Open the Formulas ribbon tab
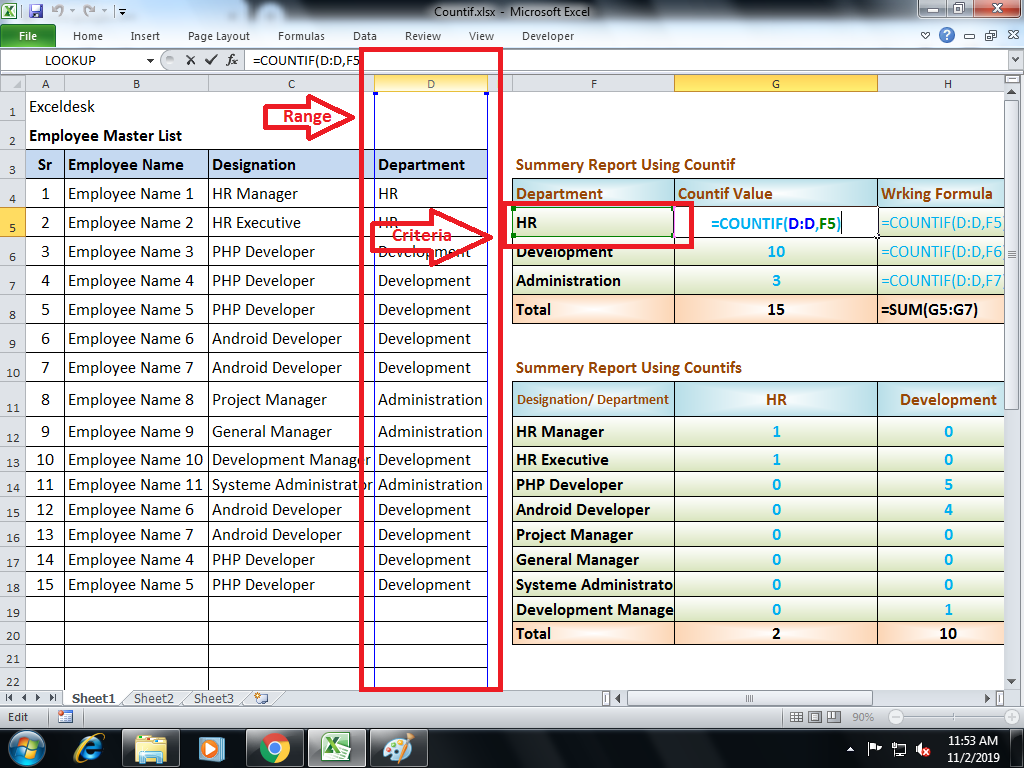 point(301,37)
